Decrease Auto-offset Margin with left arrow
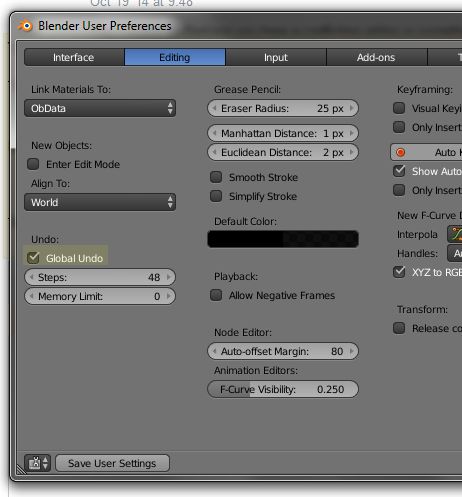 (x=215, y=351)
